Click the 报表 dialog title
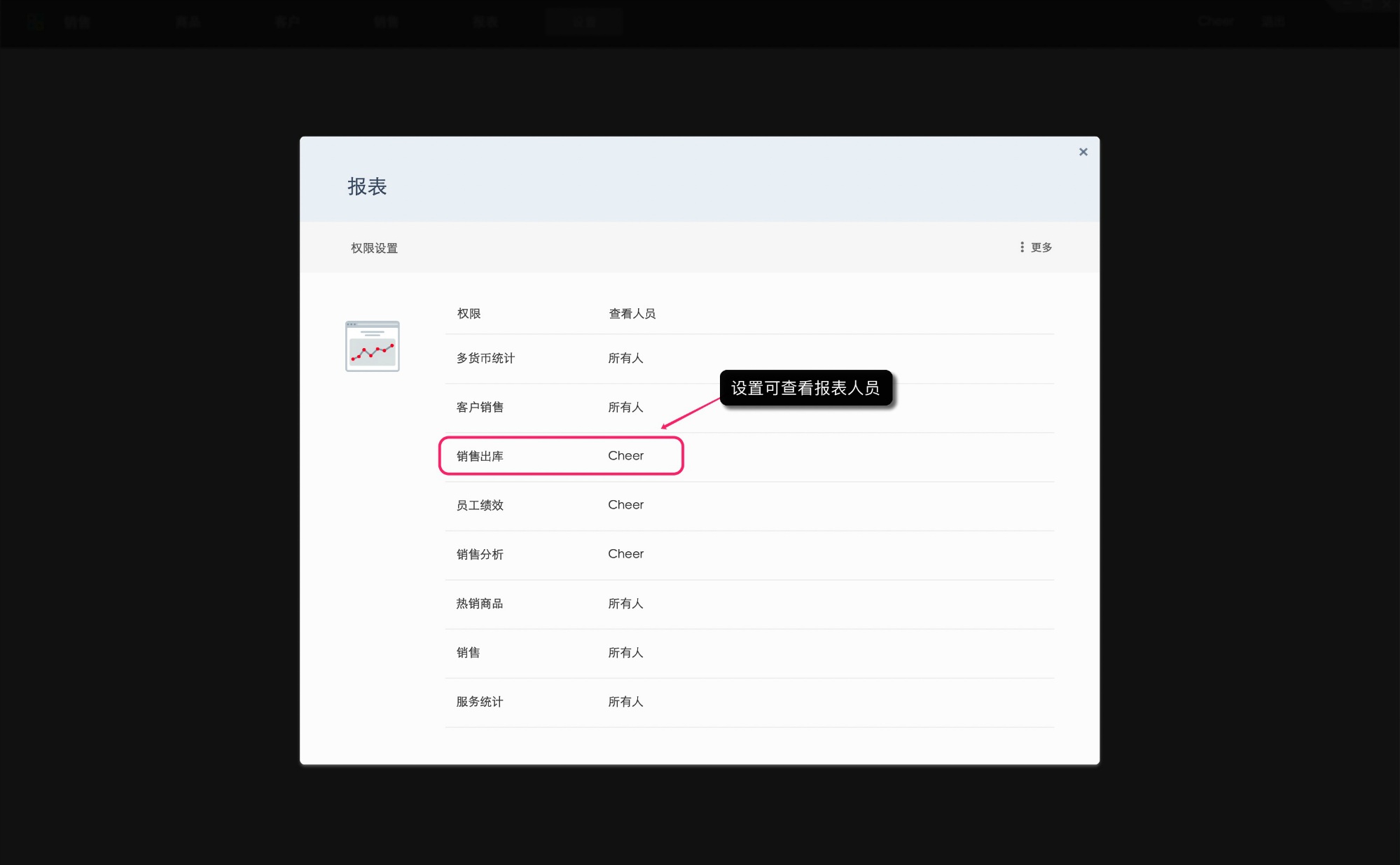The height and width of the screenshot is (865, 1400). 367,186
